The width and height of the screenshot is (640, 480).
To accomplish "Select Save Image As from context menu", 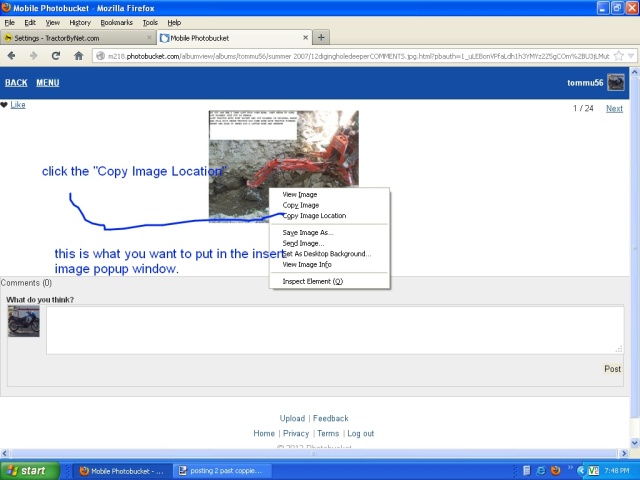I will 307,233.
